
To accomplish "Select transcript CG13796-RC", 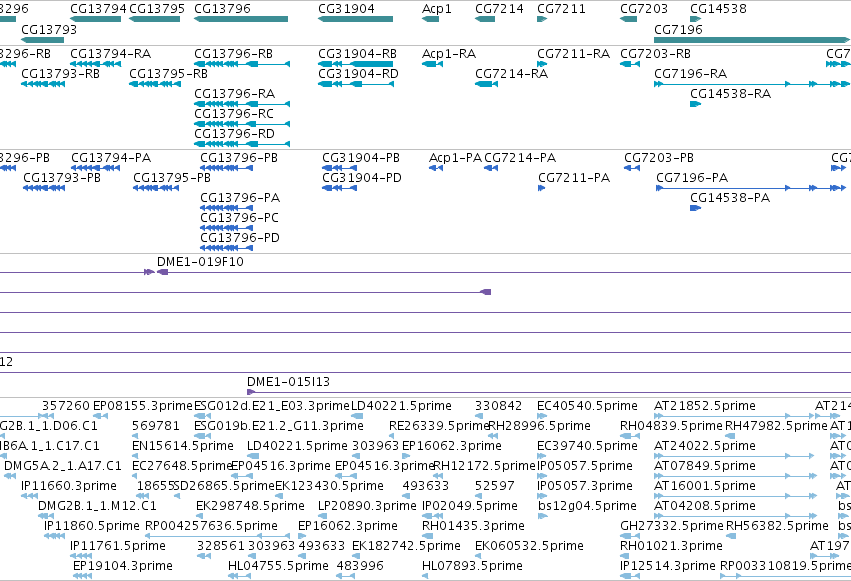I will [x=234, y=114].
